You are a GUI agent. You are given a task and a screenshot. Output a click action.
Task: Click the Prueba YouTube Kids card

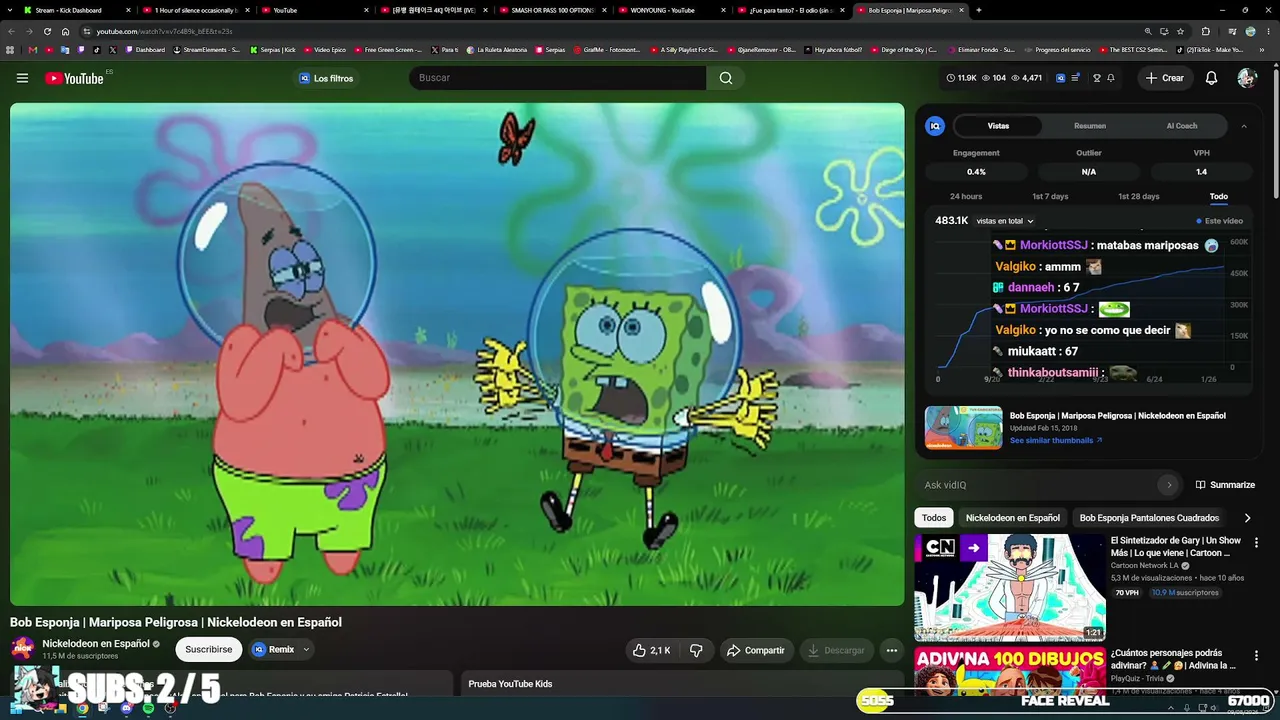682,684
